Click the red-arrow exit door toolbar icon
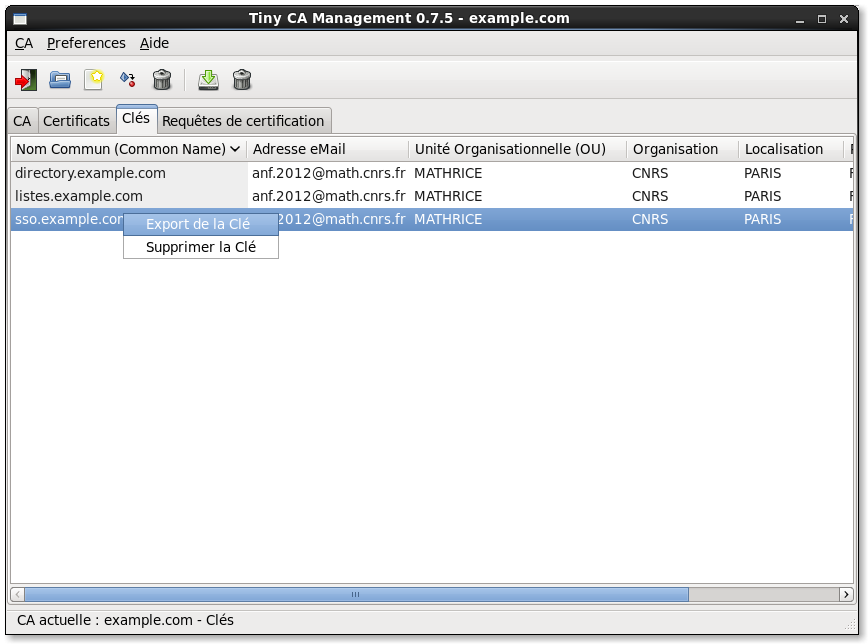Viewport: 868px width, 644px height. click(x=26, y=79)
